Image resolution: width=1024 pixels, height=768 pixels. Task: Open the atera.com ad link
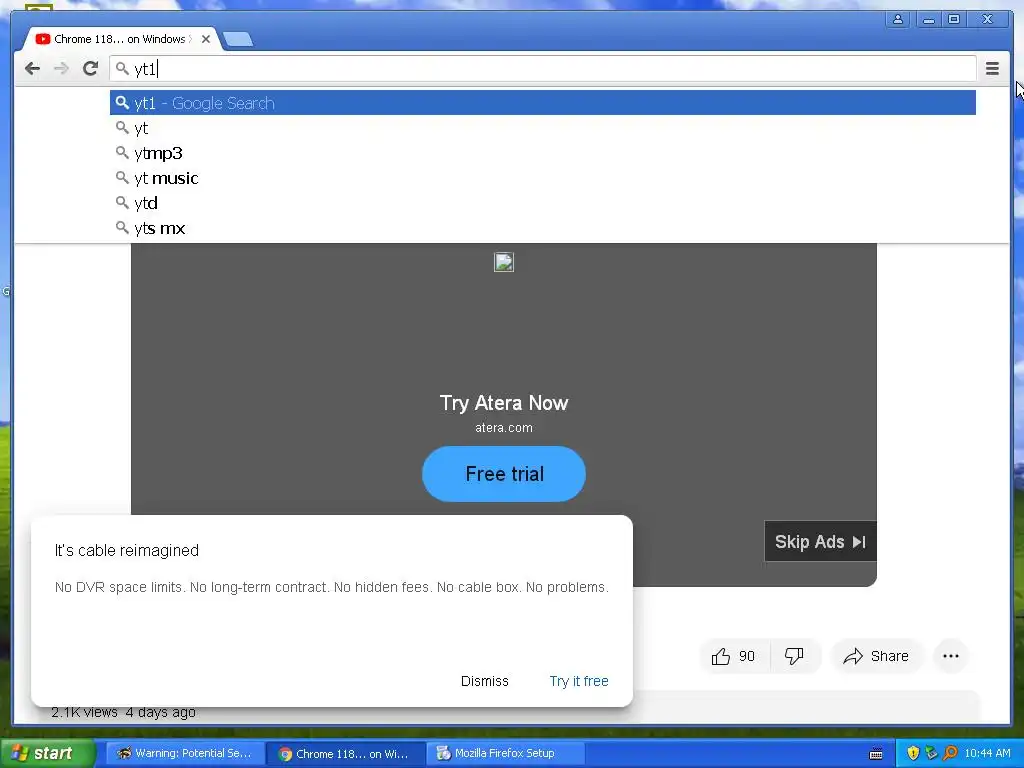click(x=504, y=428)
